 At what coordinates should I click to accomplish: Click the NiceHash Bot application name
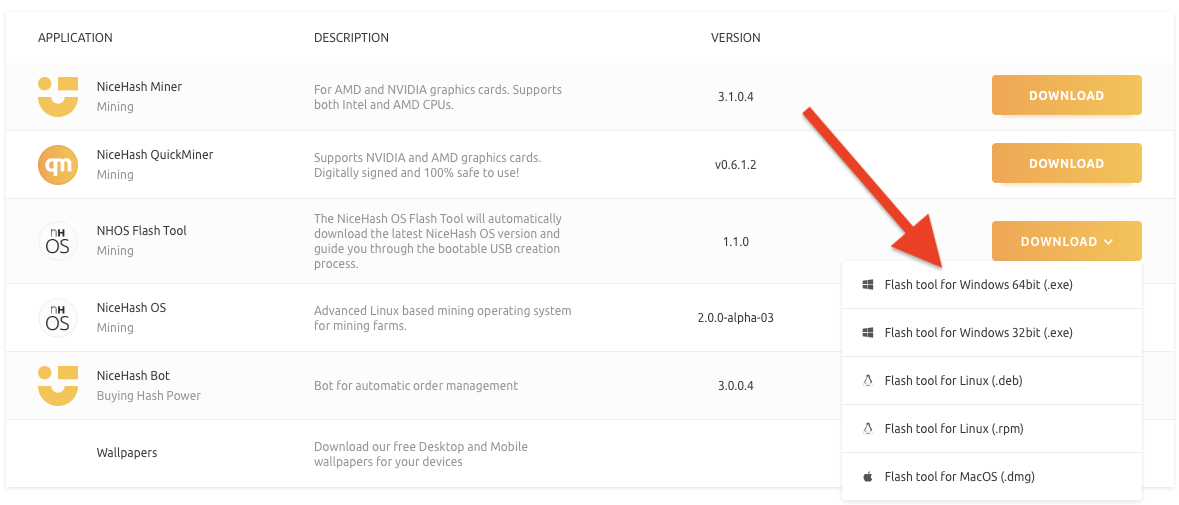(133, 376)
